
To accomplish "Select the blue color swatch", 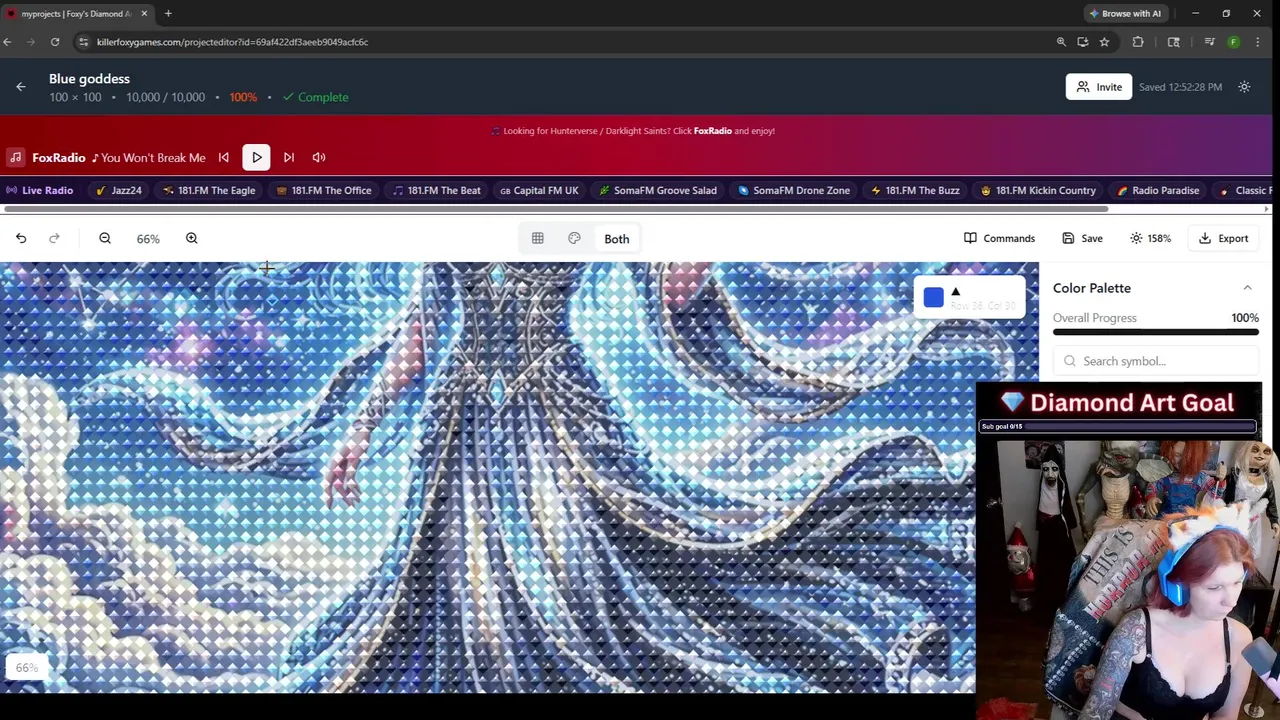I will click(x=933, y=297).
